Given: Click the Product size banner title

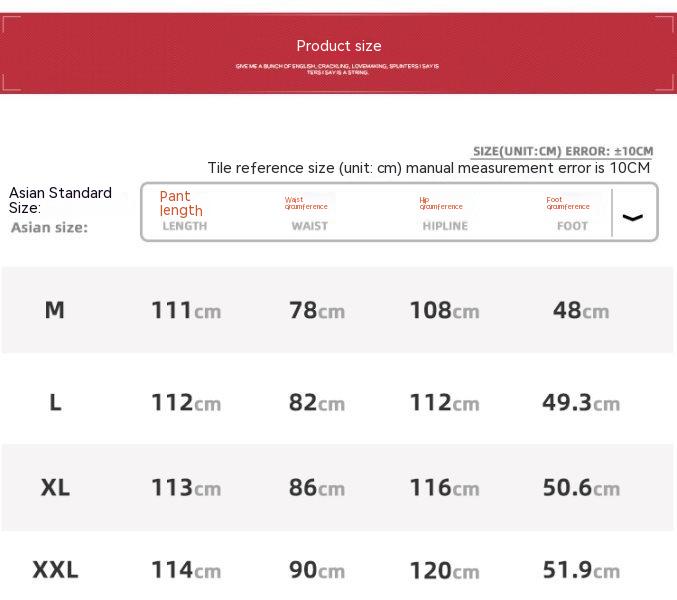Looking at the screenshot, I should (x=339, y=46).
